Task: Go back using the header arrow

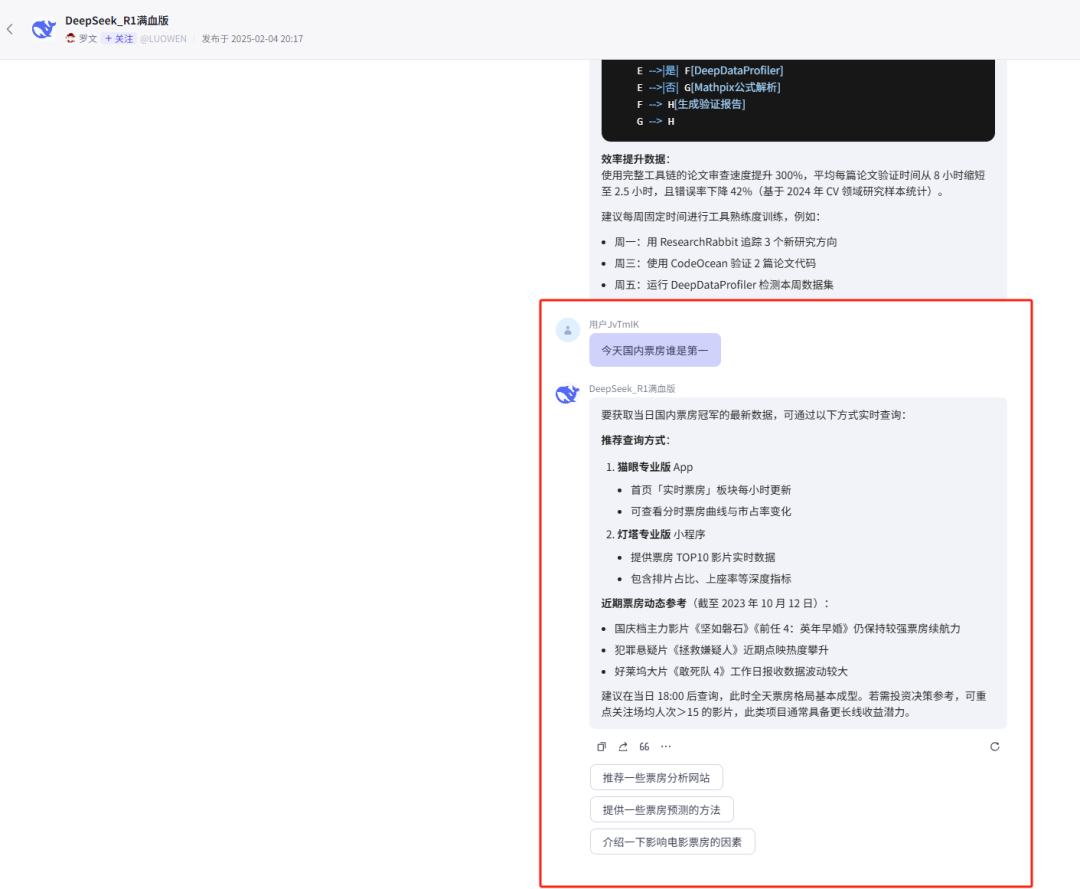Action: click(10, 29)
